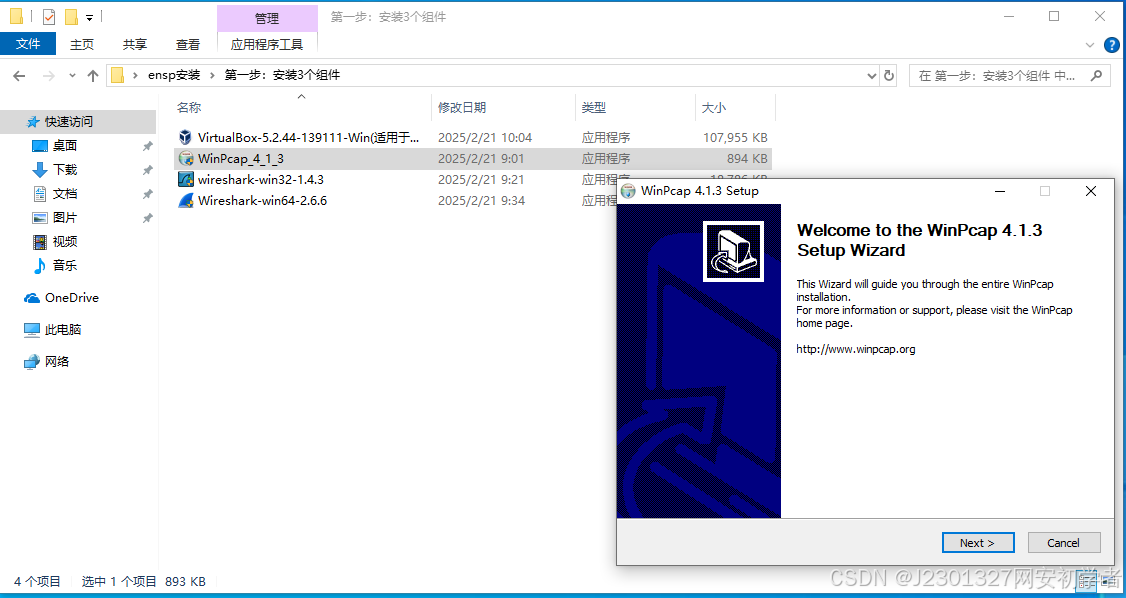
Task: Open 此电脑 in the navigation pane
Action: pyautogui.click(x=62, y=330)
